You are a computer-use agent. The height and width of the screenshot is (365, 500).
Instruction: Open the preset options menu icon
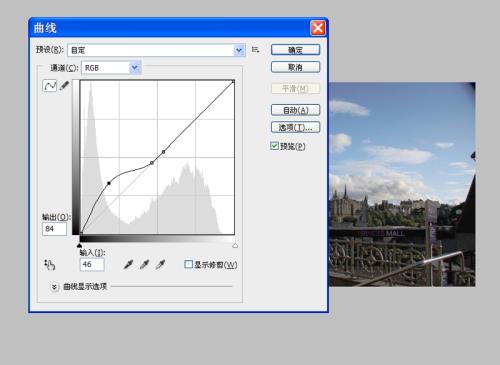click(x=255, y=50)
